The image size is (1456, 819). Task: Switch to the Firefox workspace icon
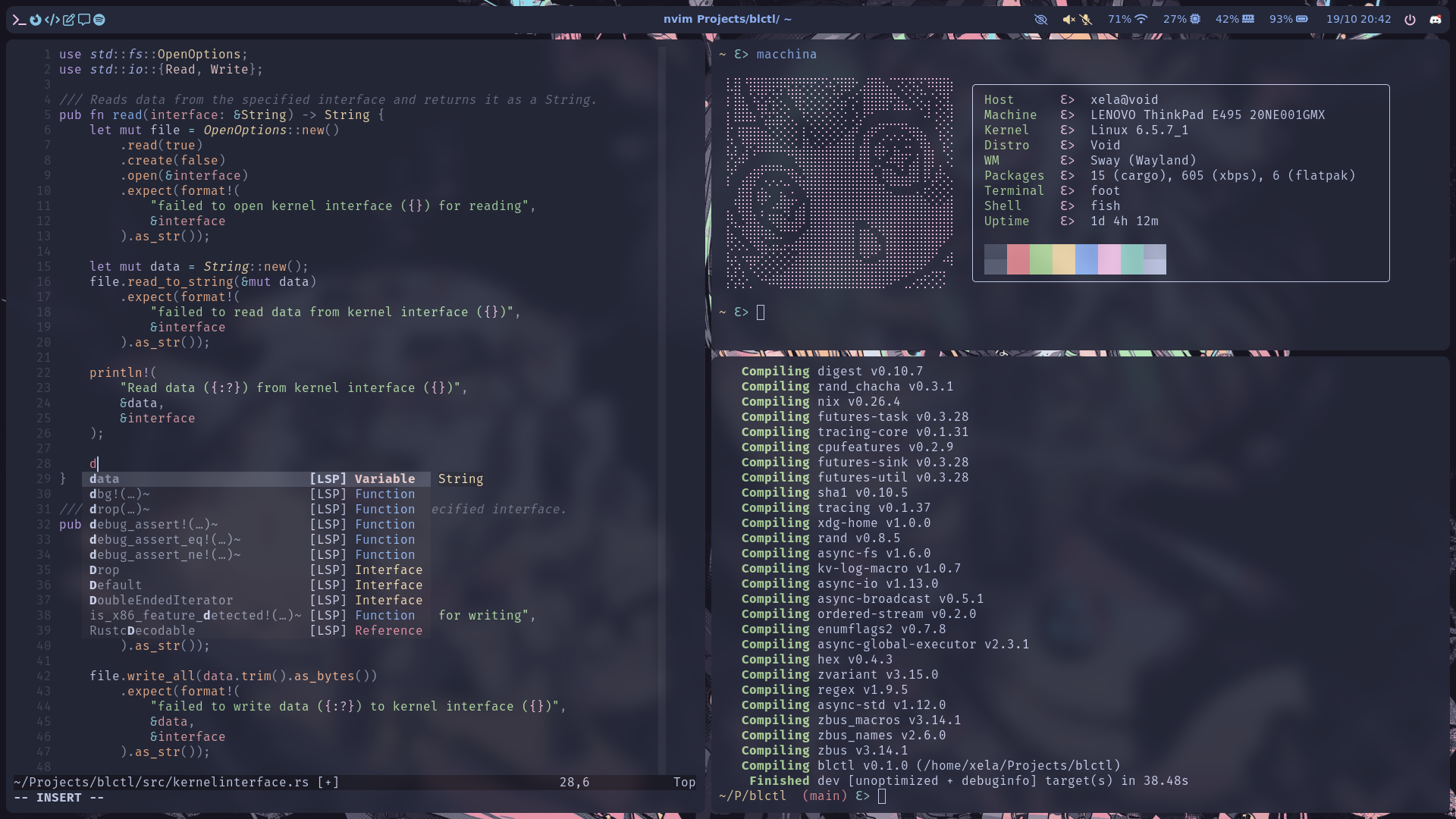point(36,20)
